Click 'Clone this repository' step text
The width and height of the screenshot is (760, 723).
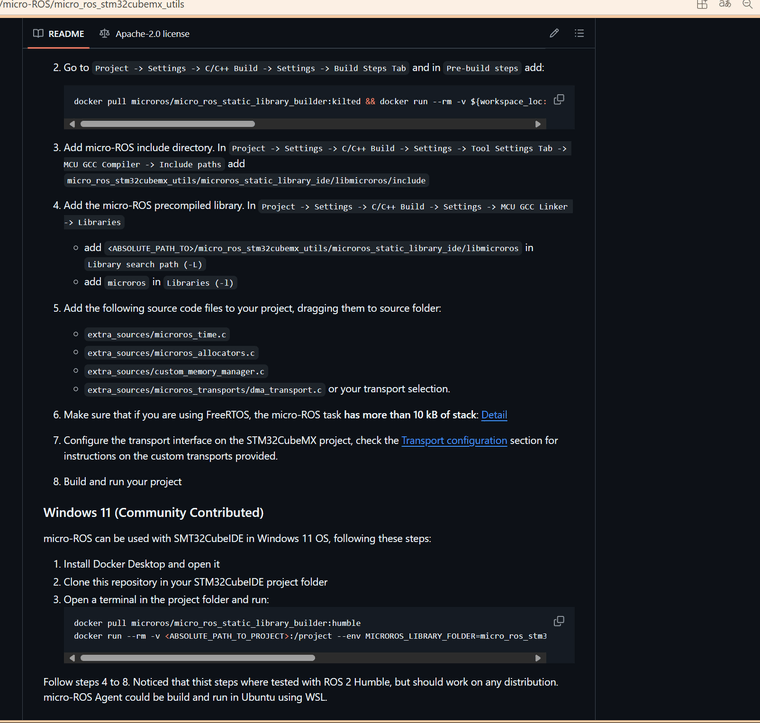click(195, 582)
